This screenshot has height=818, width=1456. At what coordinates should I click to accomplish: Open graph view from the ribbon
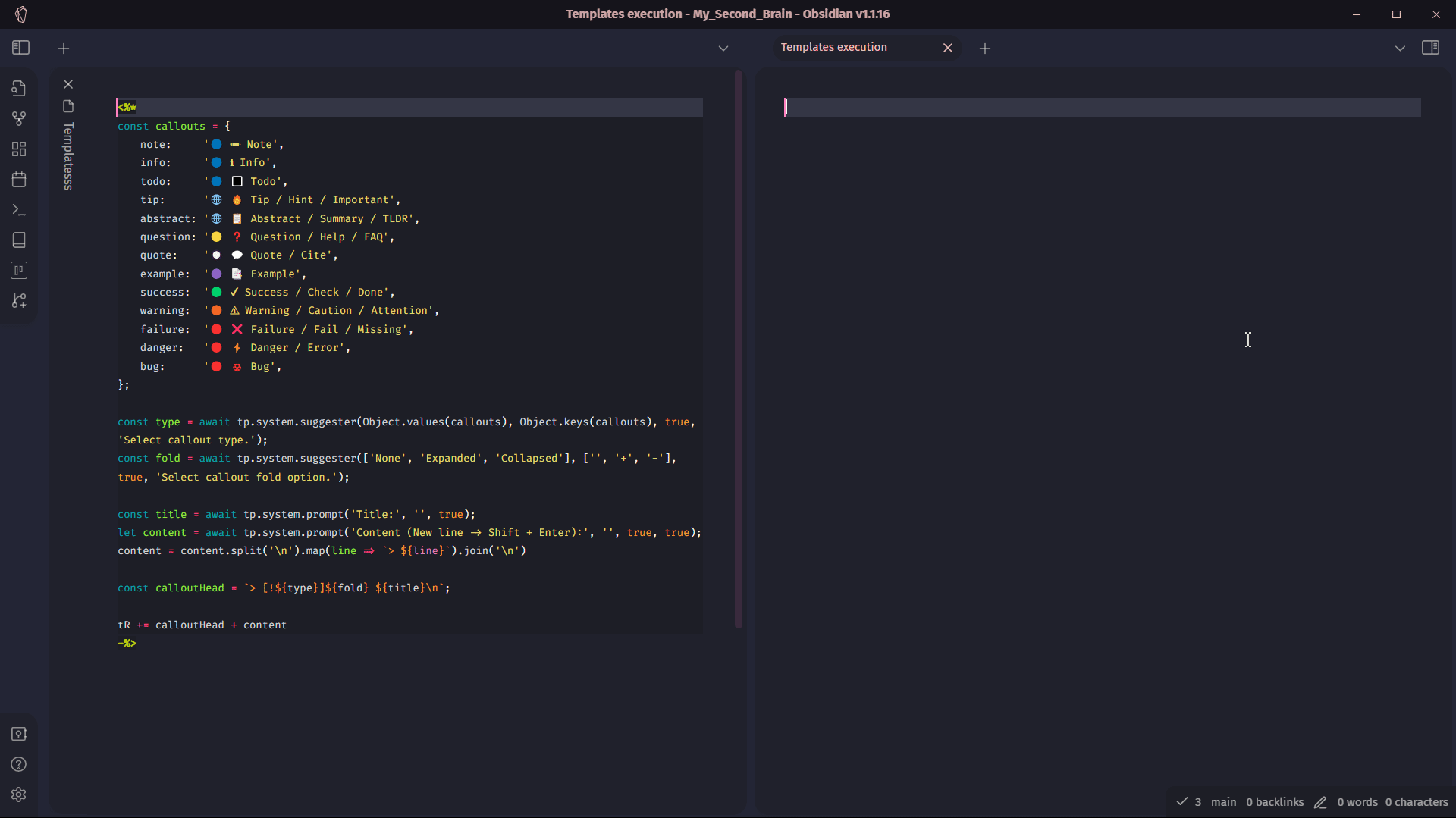click(x=19, y=119)
